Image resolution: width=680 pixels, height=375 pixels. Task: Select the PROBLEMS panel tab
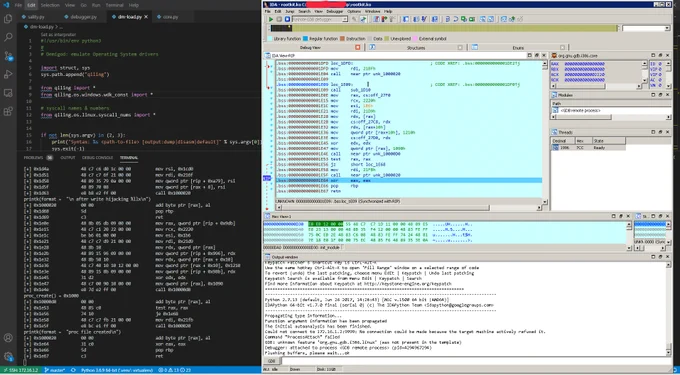(33, 157)
